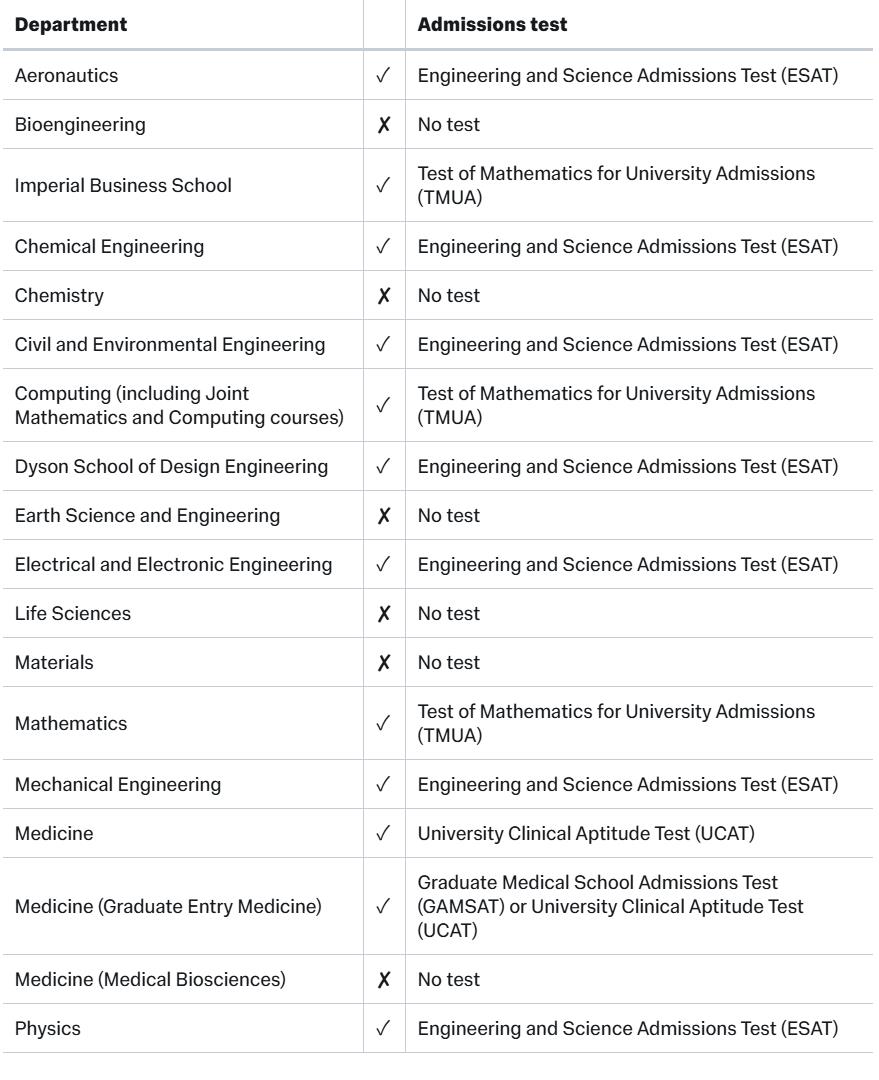The width and height of the screenshot is (879, 1080).
Task: Click the cross icon next to Materials
Action: (384, 662)
